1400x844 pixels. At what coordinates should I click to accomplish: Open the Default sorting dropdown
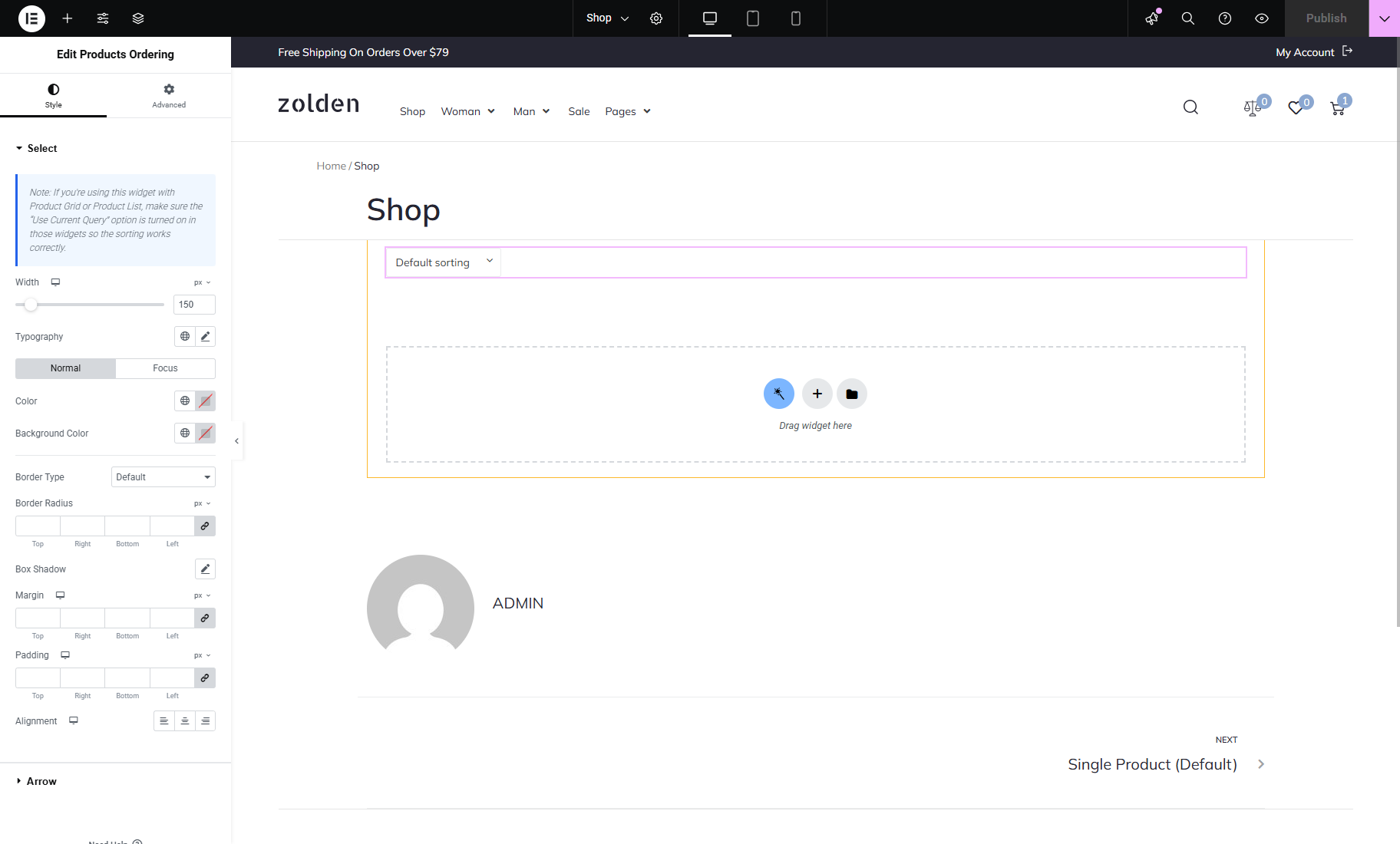[x=443, y=262]
